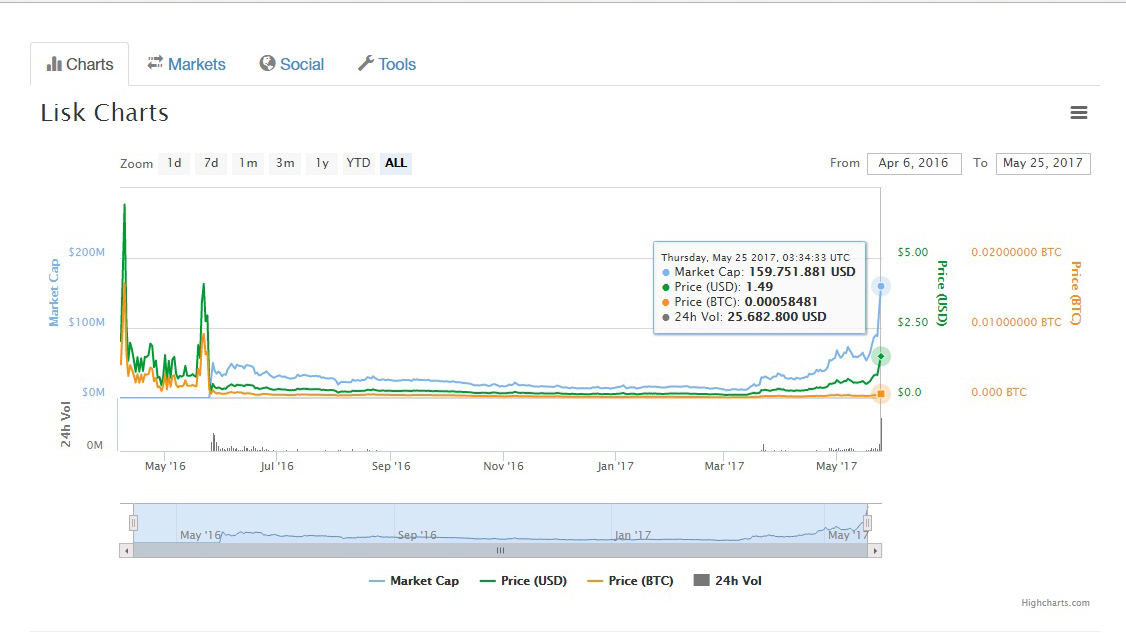Open the Markets tab

coord(187,64)
